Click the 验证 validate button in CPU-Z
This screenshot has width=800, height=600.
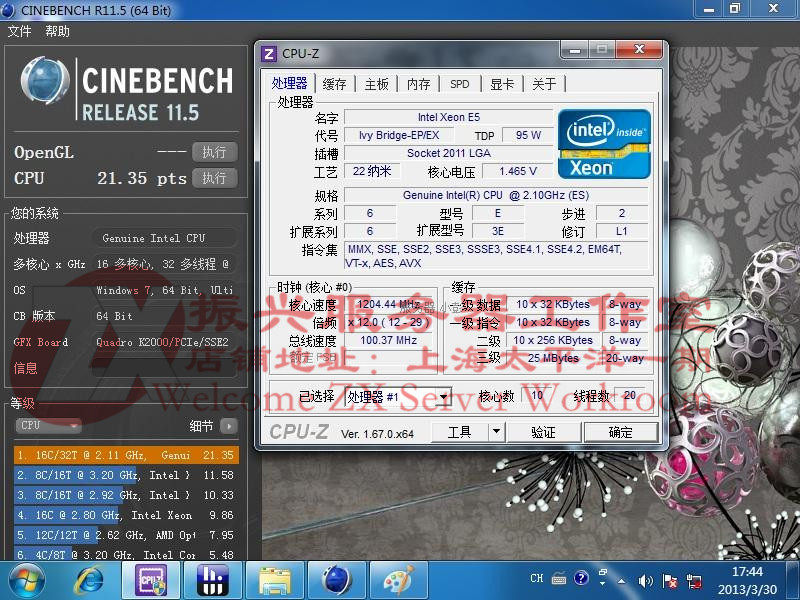pyautogui.click(x=543, y=431)
